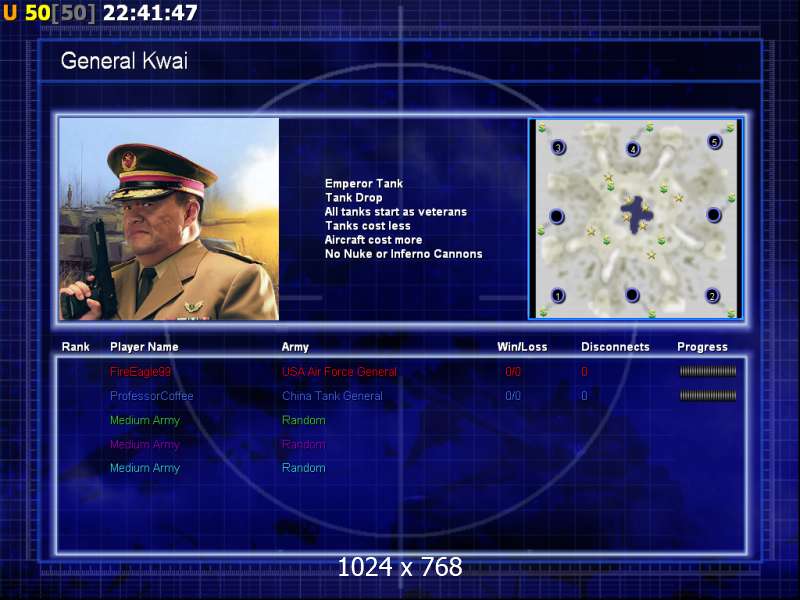Click the green Random army entry
The height and width of the screenshot is (600, 800).
point(304,420)
